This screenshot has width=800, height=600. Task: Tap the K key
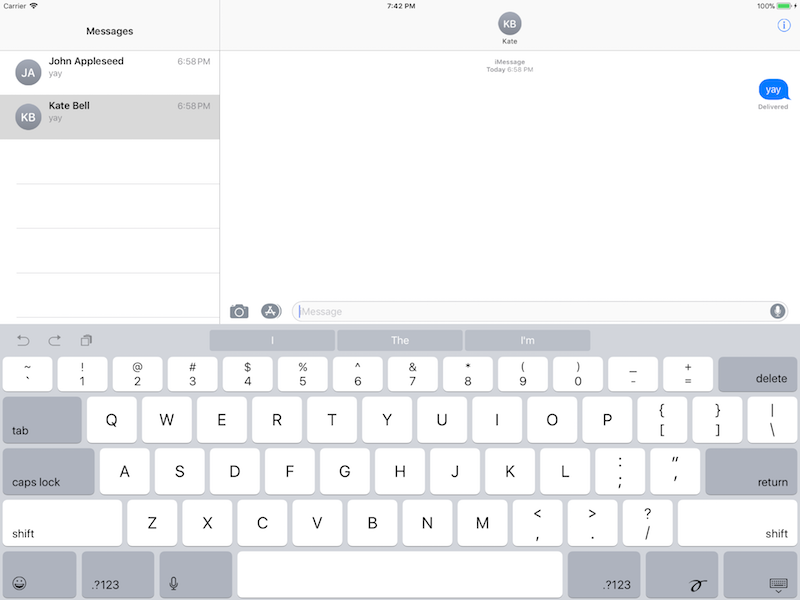pos(510,471)
